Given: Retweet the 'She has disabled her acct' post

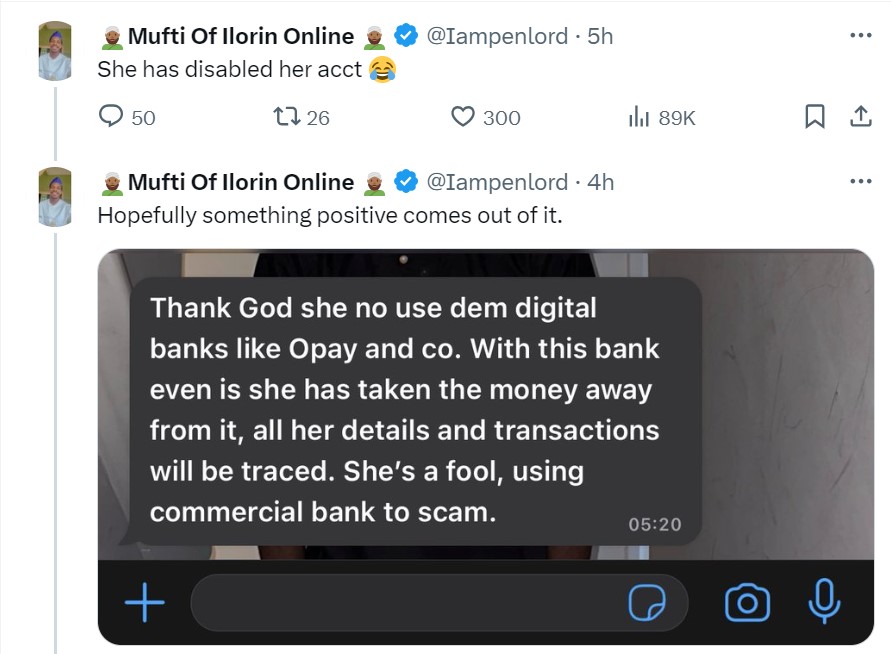Looking at the screenshot, I should coord(287,118).
